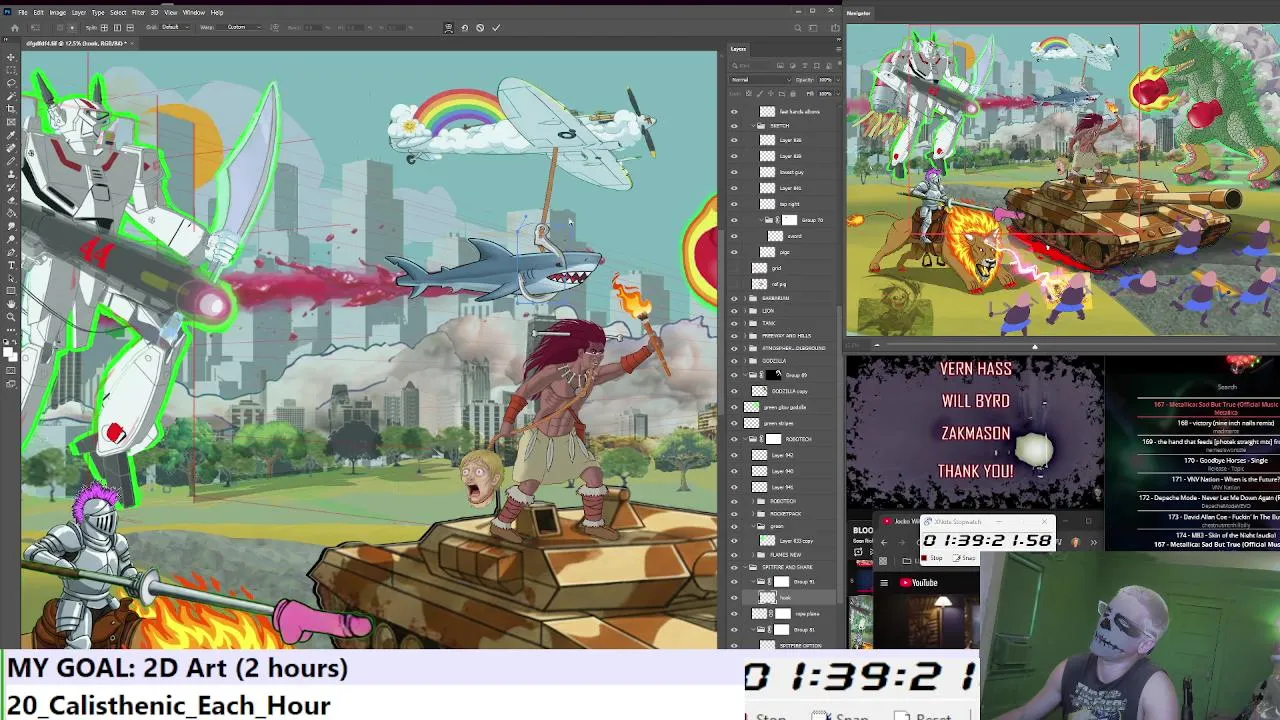
Task: Open the blend mode Normal dropdown
Action: [760, 79]
